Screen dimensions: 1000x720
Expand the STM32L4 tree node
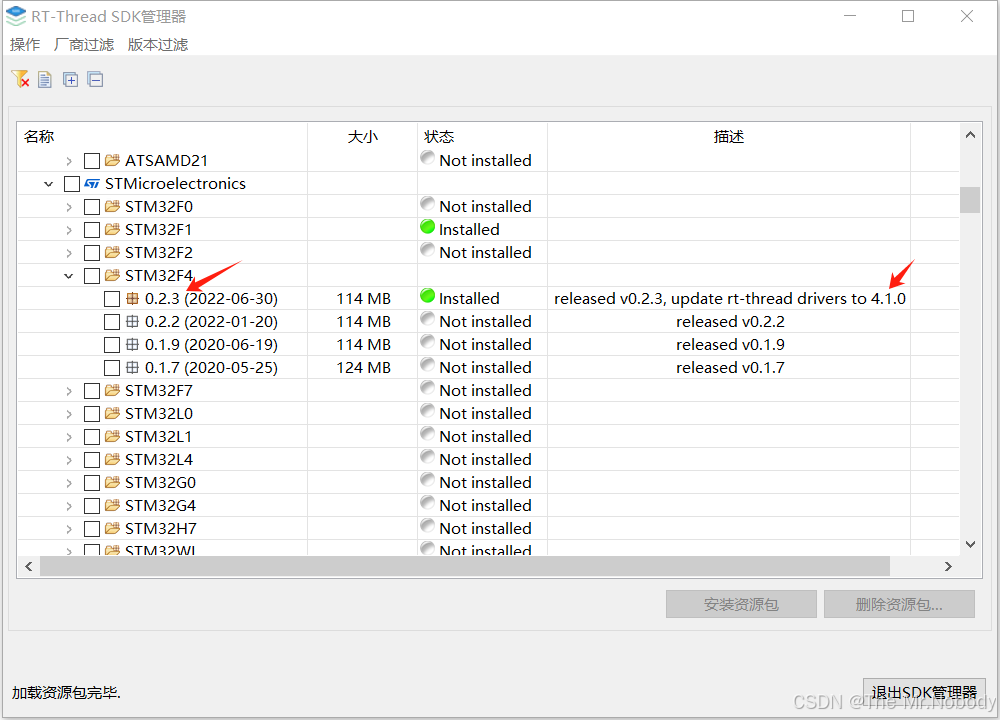pyautogui.click(x=69, y=460)
